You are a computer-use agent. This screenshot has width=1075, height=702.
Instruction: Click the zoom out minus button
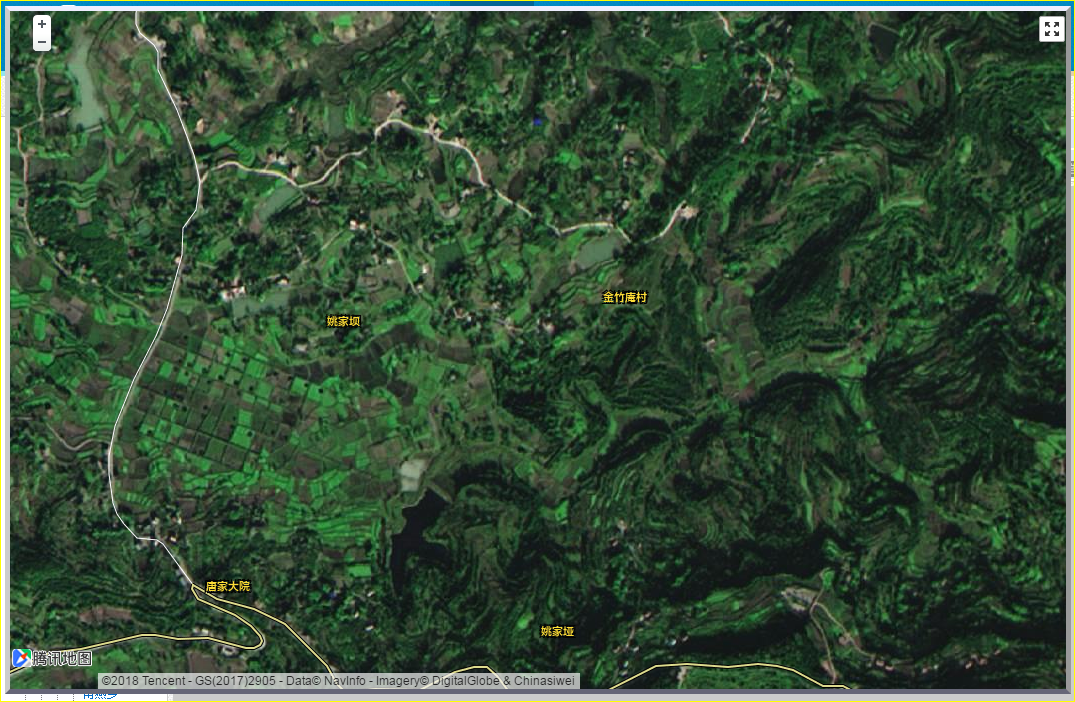[42, 42]
